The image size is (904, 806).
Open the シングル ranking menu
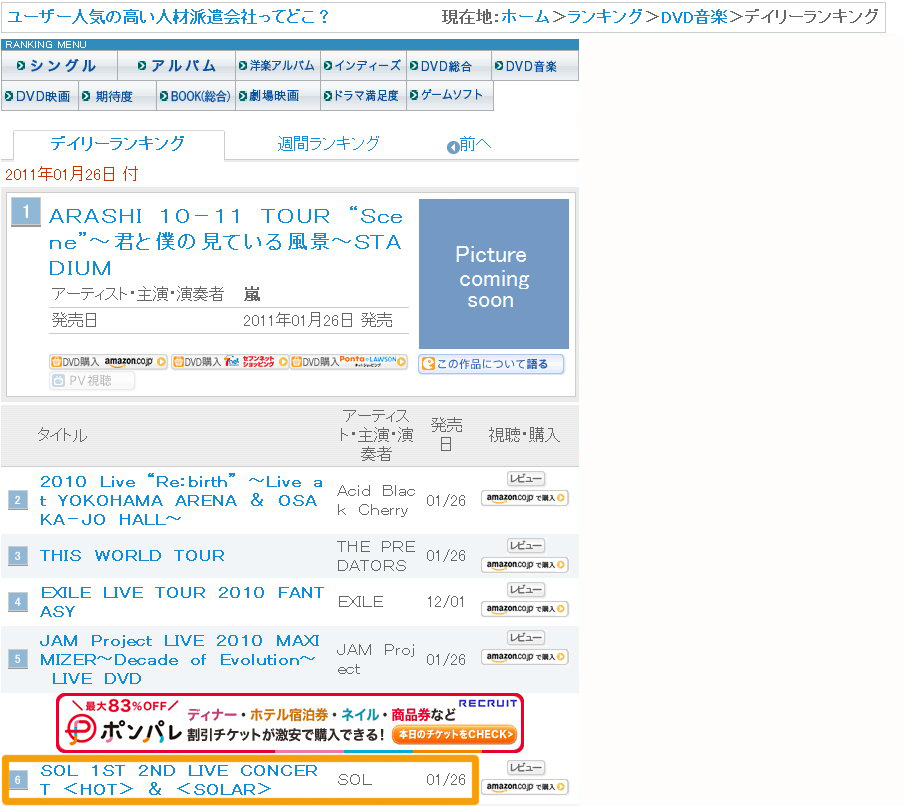point(59,66)
